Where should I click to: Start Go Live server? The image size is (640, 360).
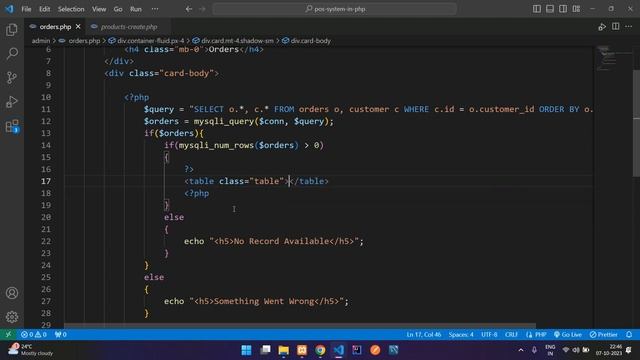click(568, 335)
